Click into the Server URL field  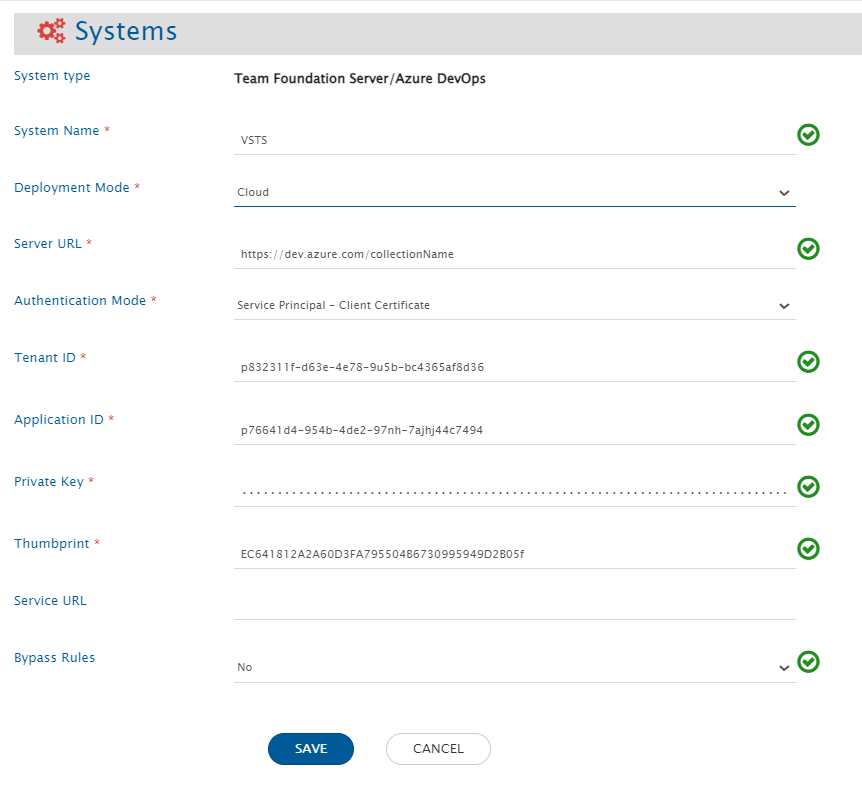[514, 254]
